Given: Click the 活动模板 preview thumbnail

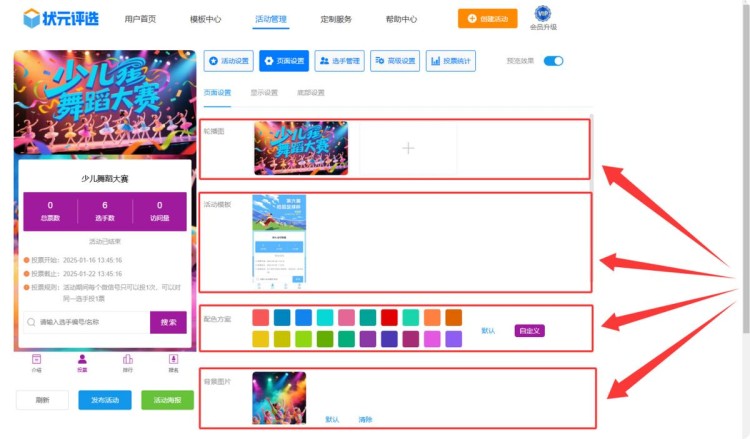Looking at the screenshot, I should tap(281, 241).
